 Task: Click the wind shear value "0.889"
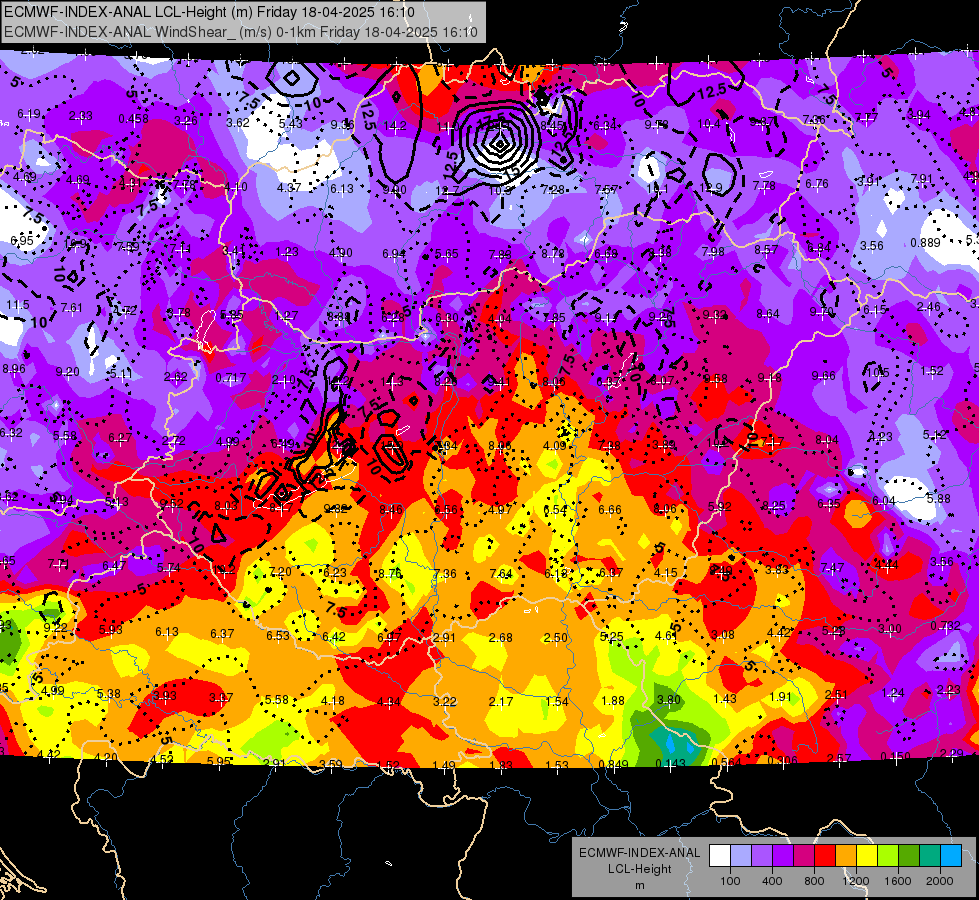pos(925,243)
